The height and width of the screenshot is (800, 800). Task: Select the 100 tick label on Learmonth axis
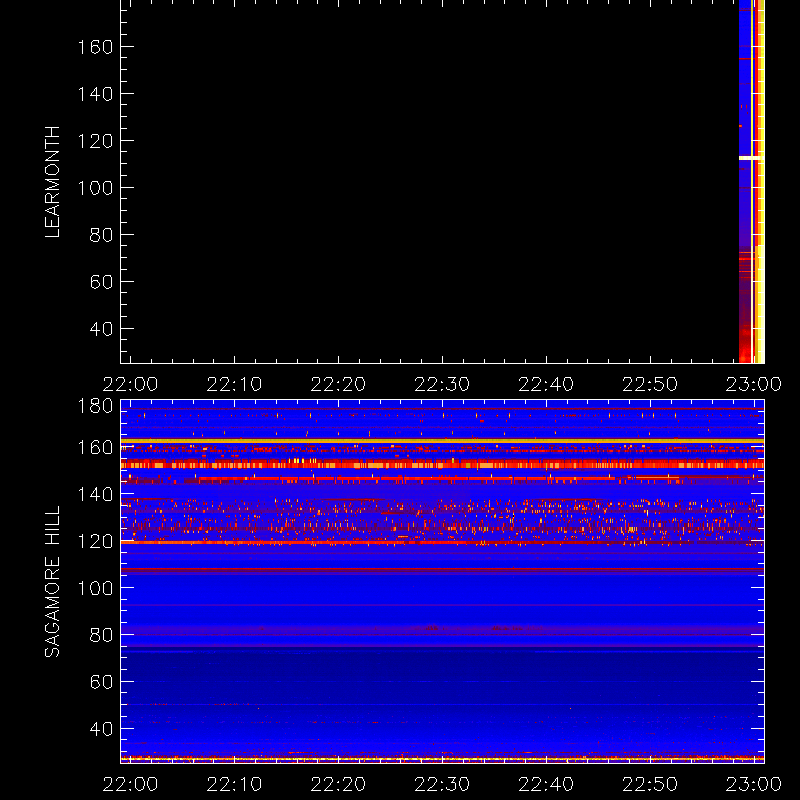pyautogui.click(x=95, y=188)
